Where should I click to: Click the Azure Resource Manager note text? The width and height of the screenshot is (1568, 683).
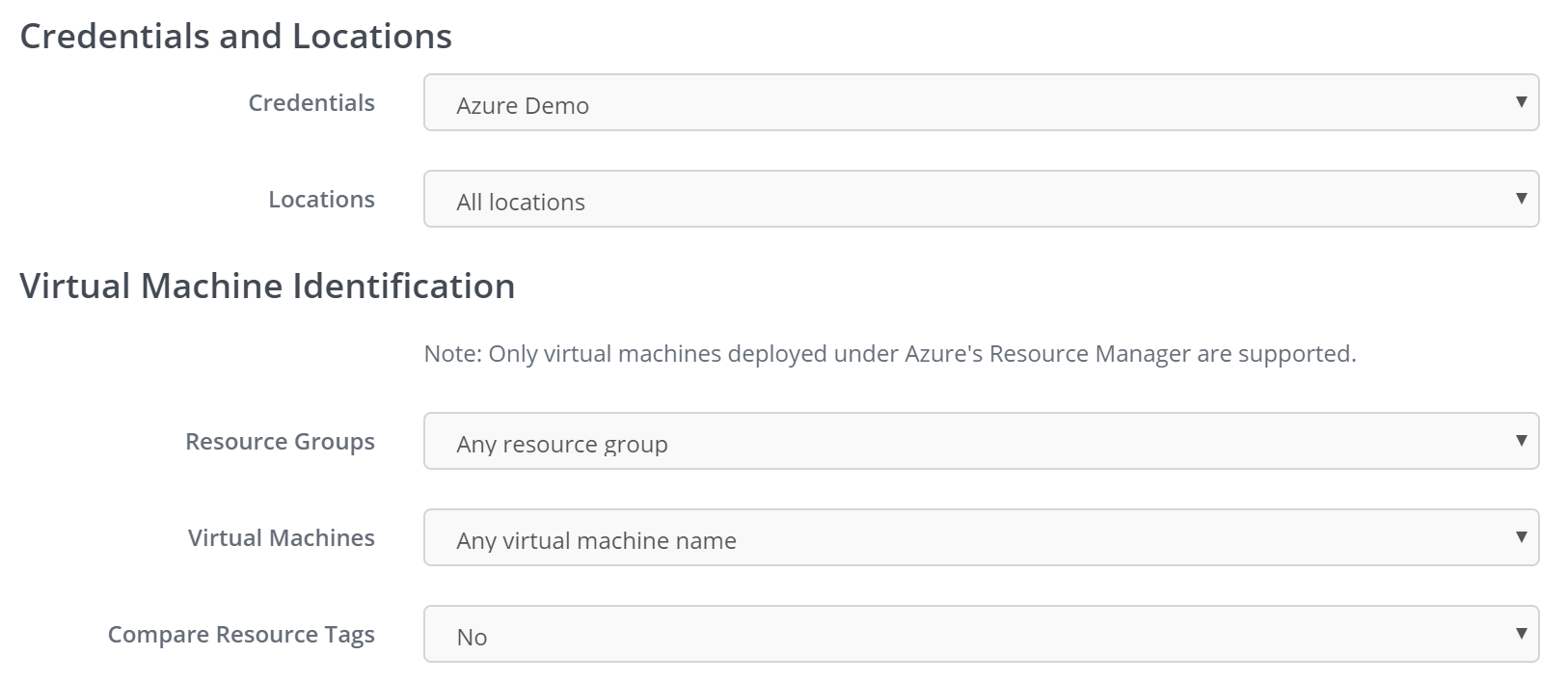tap(889, 354)
